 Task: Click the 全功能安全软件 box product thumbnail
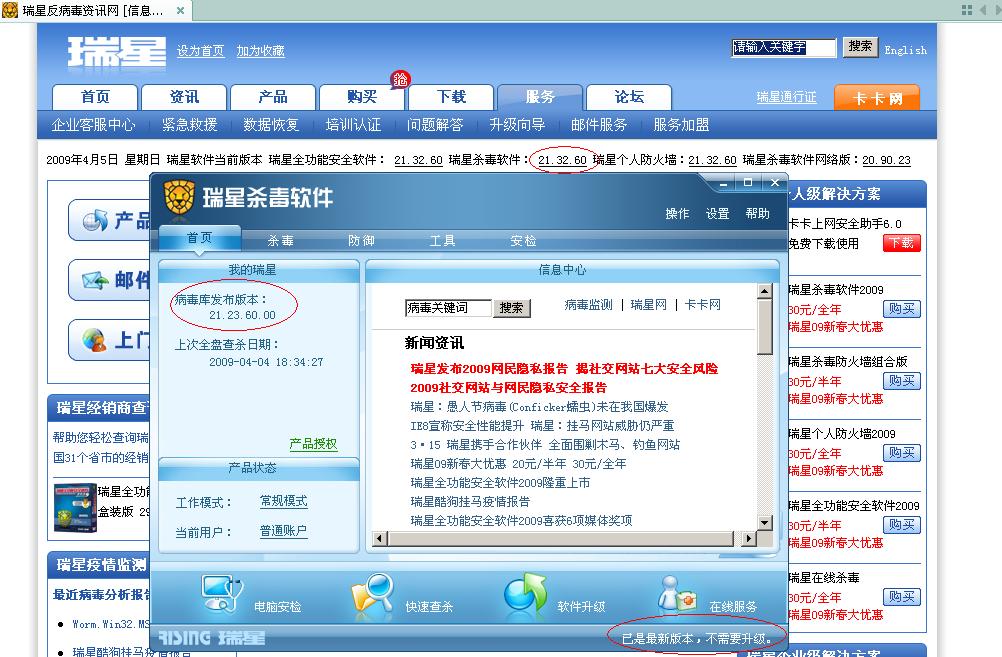pos(75,508)
